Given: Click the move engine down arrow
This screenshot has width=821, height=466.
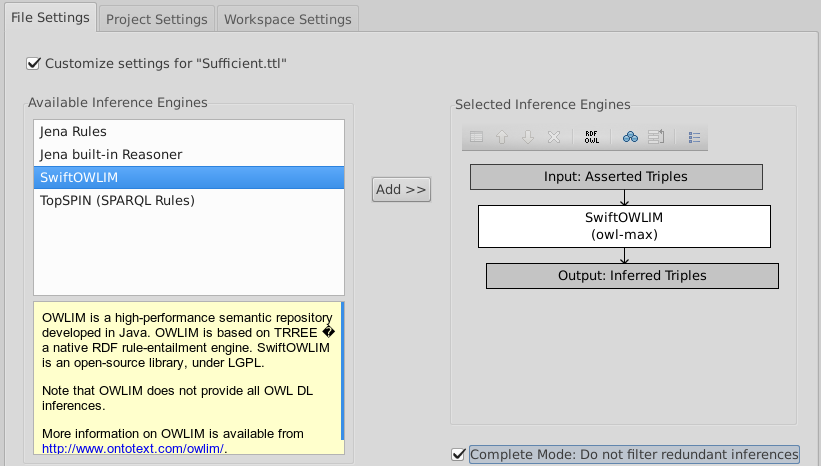Looking at the screenshot, I should pyautogui.click(x=528, y=137).
